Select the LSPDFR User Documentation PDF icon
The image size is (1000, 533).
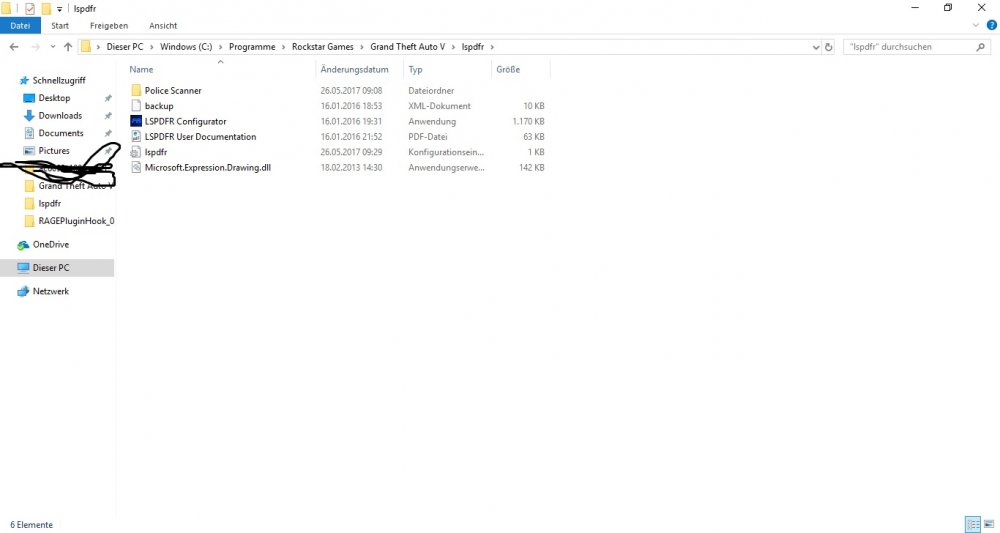pos(136,136)
